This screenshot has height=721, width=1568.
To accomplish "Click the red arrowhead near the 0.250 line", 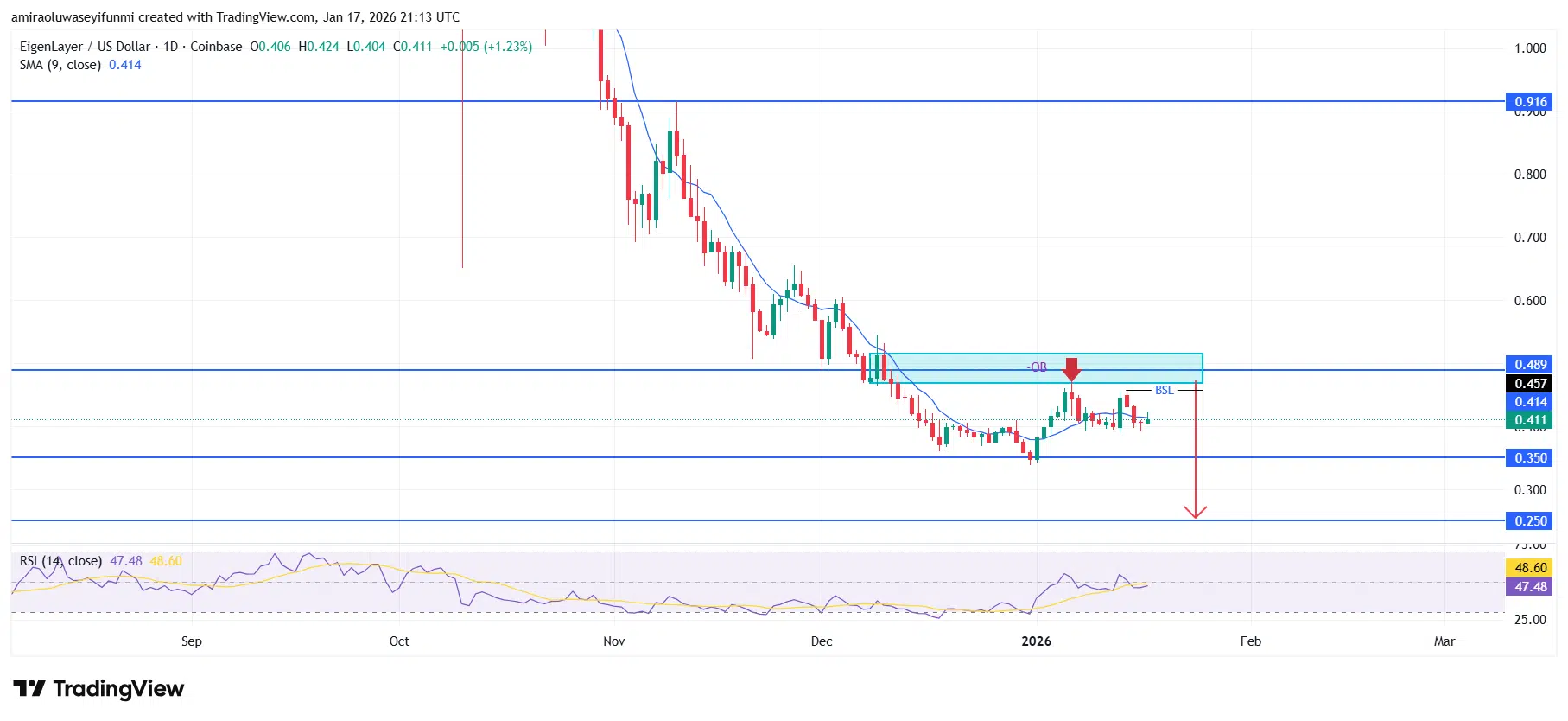I will point(1195,512).
